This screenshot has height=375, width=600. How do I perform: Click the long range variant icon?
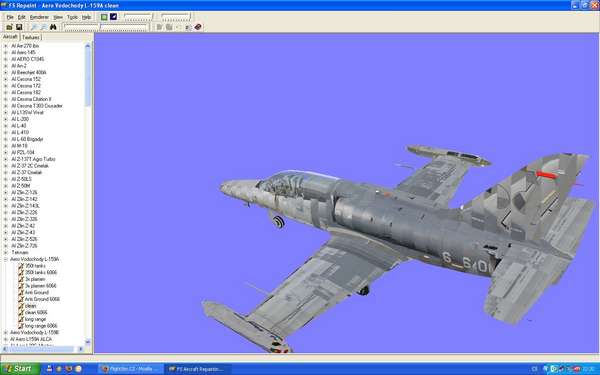point(21,319)
